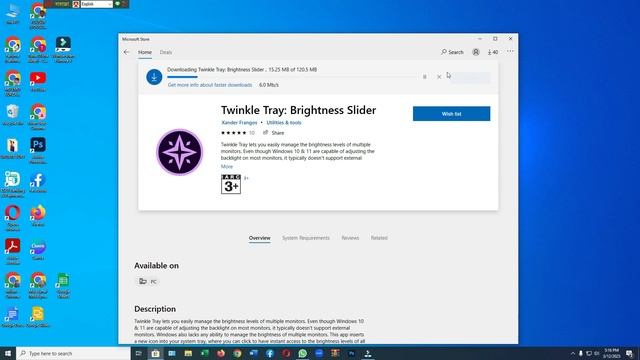Viewport: 640px width, 360px height.
Task: Open the Facebook desktop shortcut
Action: (x=38, y=182)
